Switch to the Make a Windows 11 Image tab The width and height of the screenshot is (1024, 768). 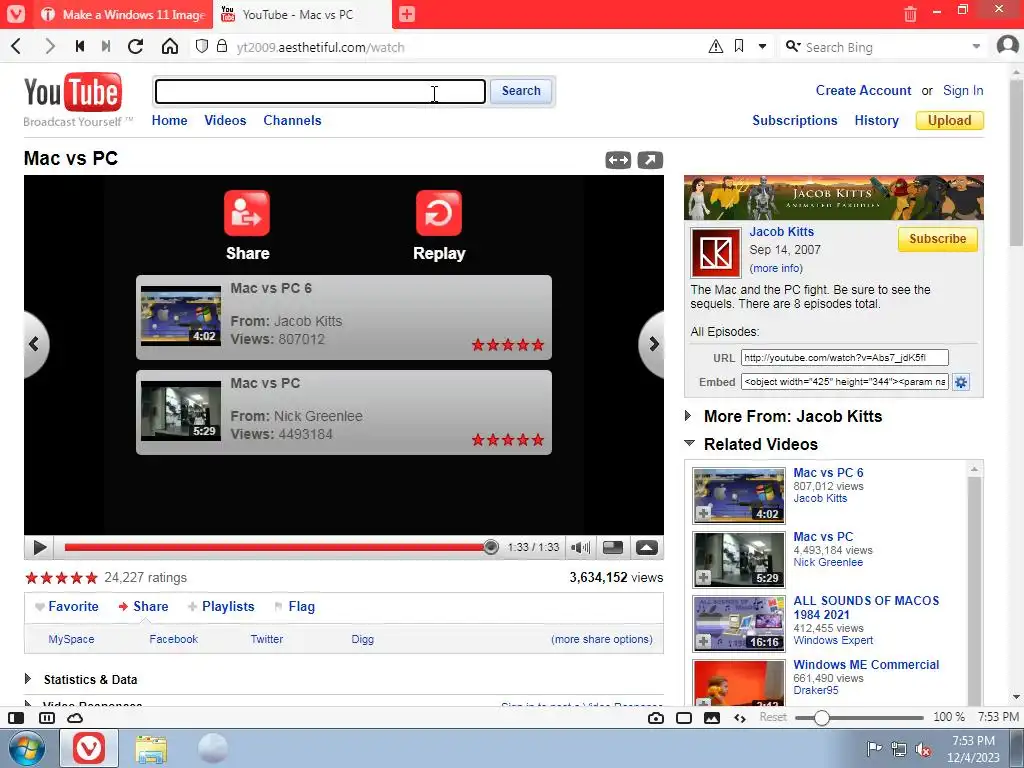click(x=123, y=14)
